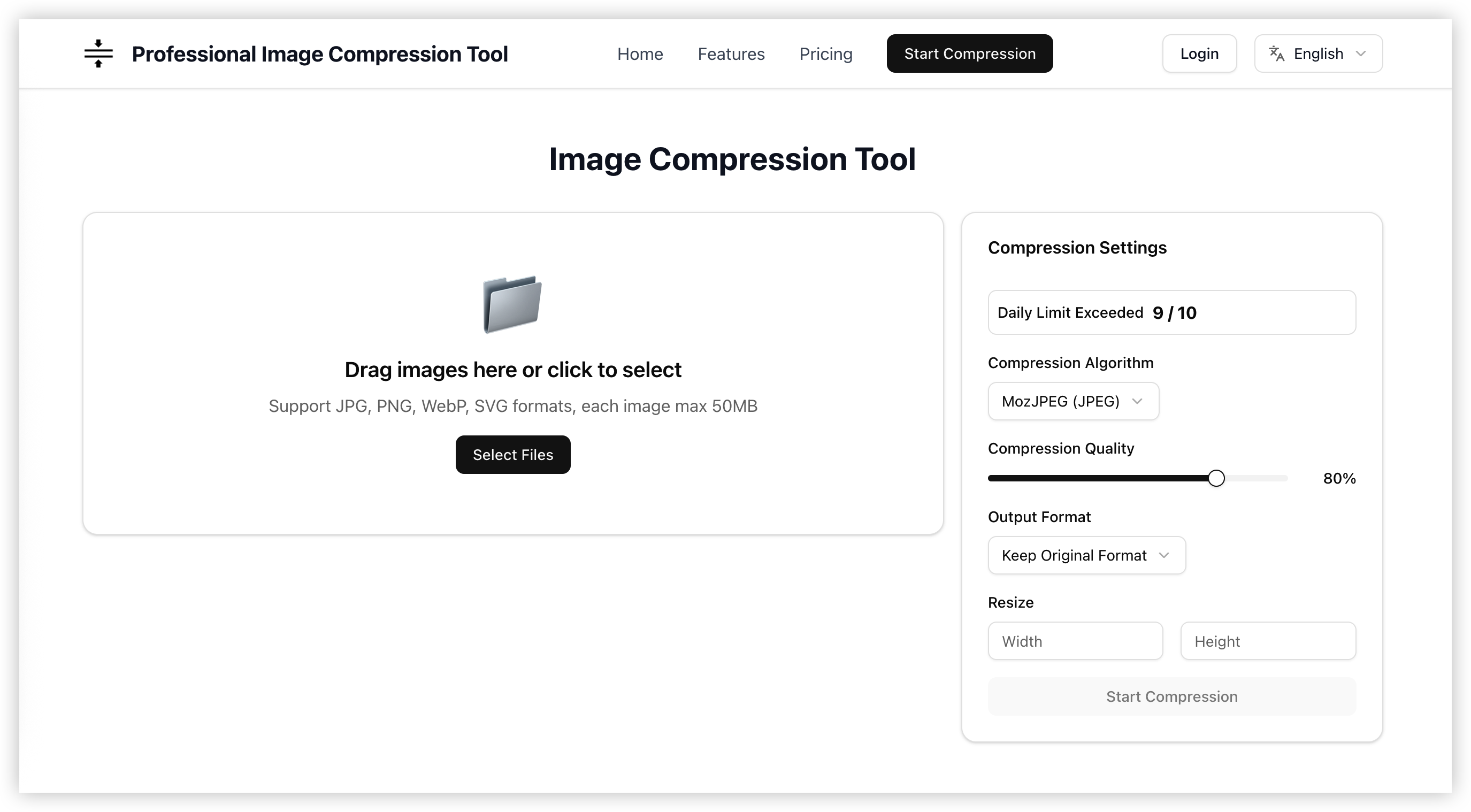
Task: Click the Professional Image Compression Tool title
Action: [319, 53]
